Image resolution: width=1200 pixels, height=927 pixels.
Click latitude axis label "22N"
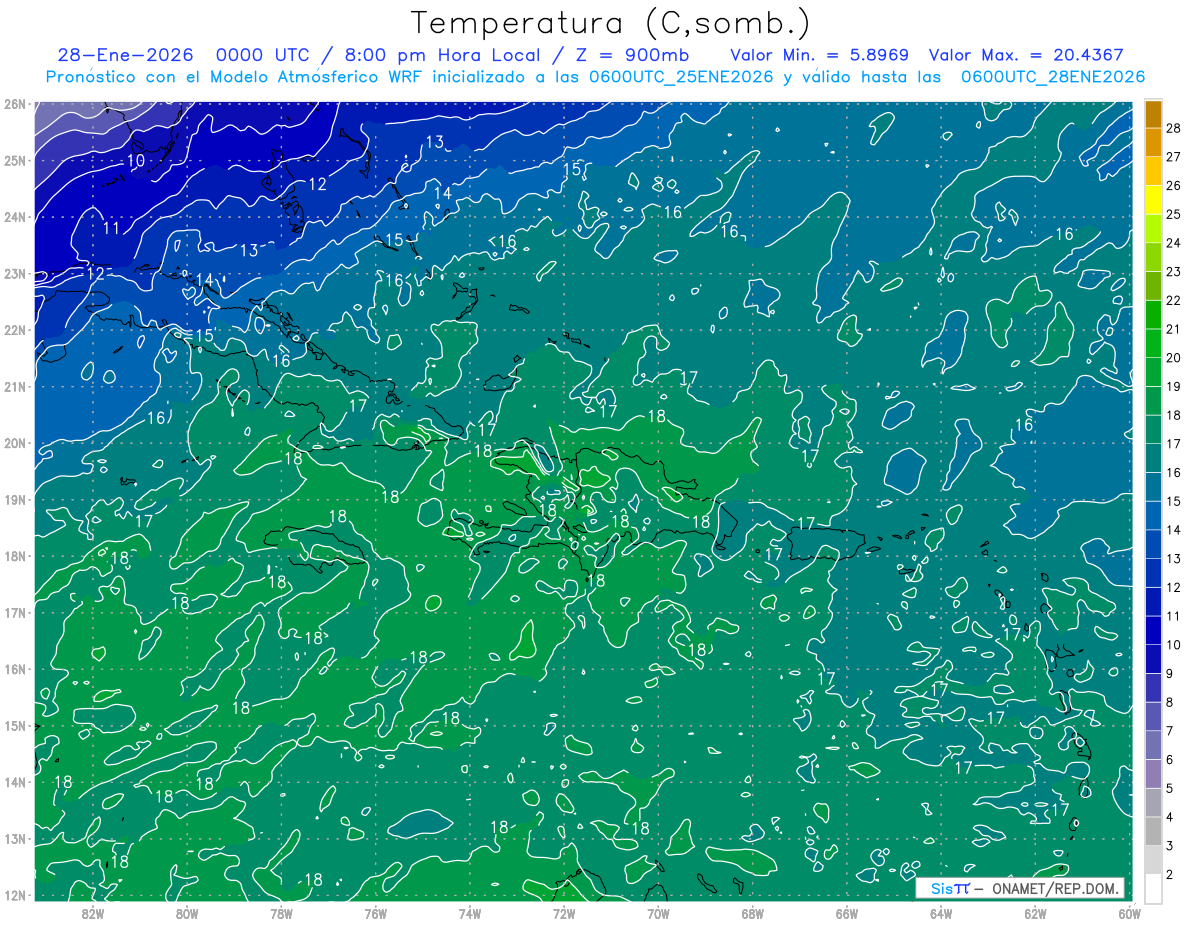[x=15, y=330]
